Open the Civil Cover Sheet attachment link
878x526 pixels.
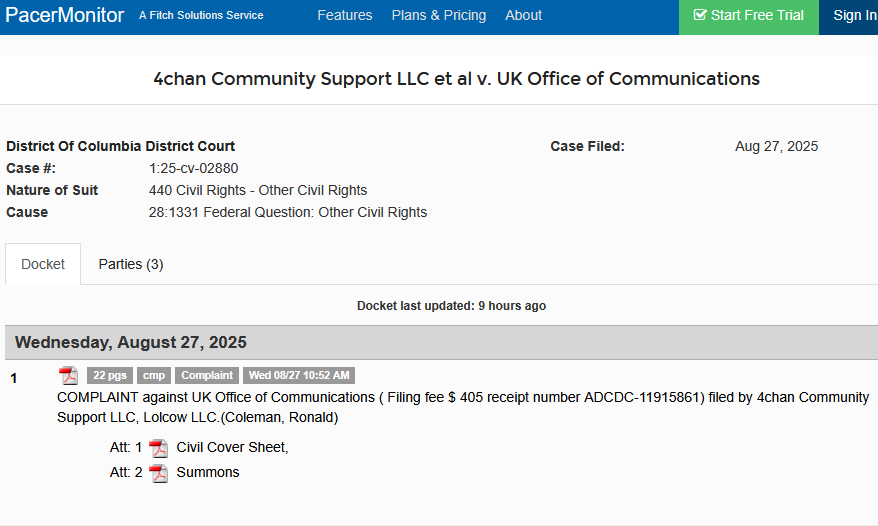[x=232, y=448]
